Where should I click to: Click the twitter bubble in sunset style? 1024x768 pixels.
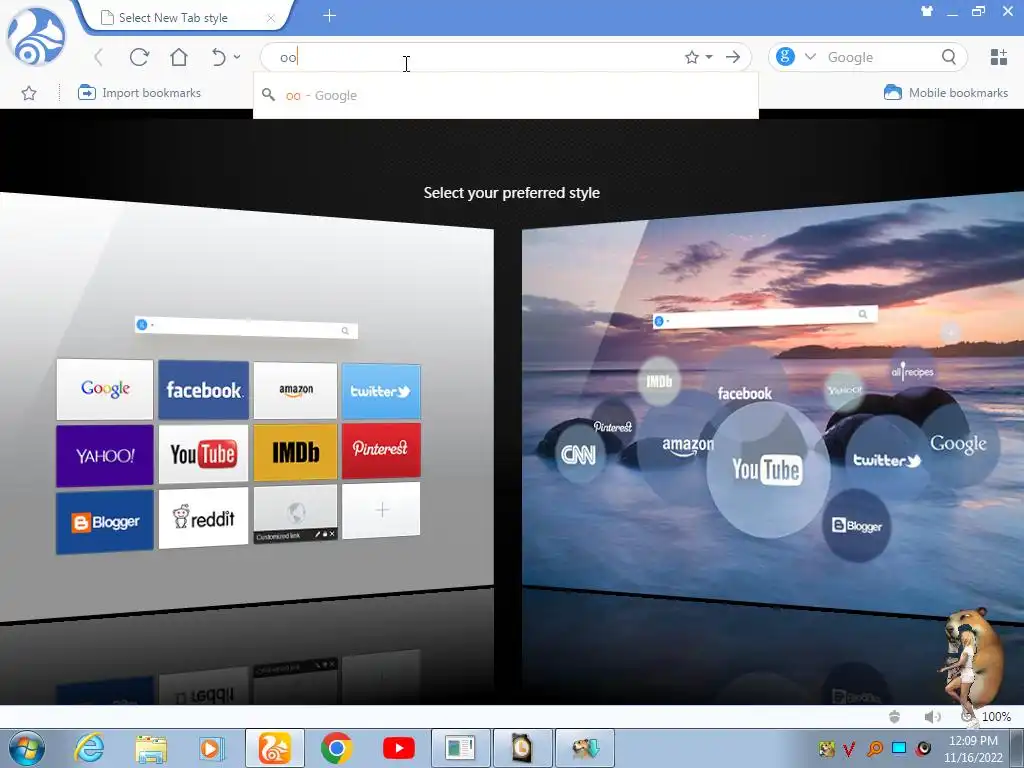[x=887, y=460]
